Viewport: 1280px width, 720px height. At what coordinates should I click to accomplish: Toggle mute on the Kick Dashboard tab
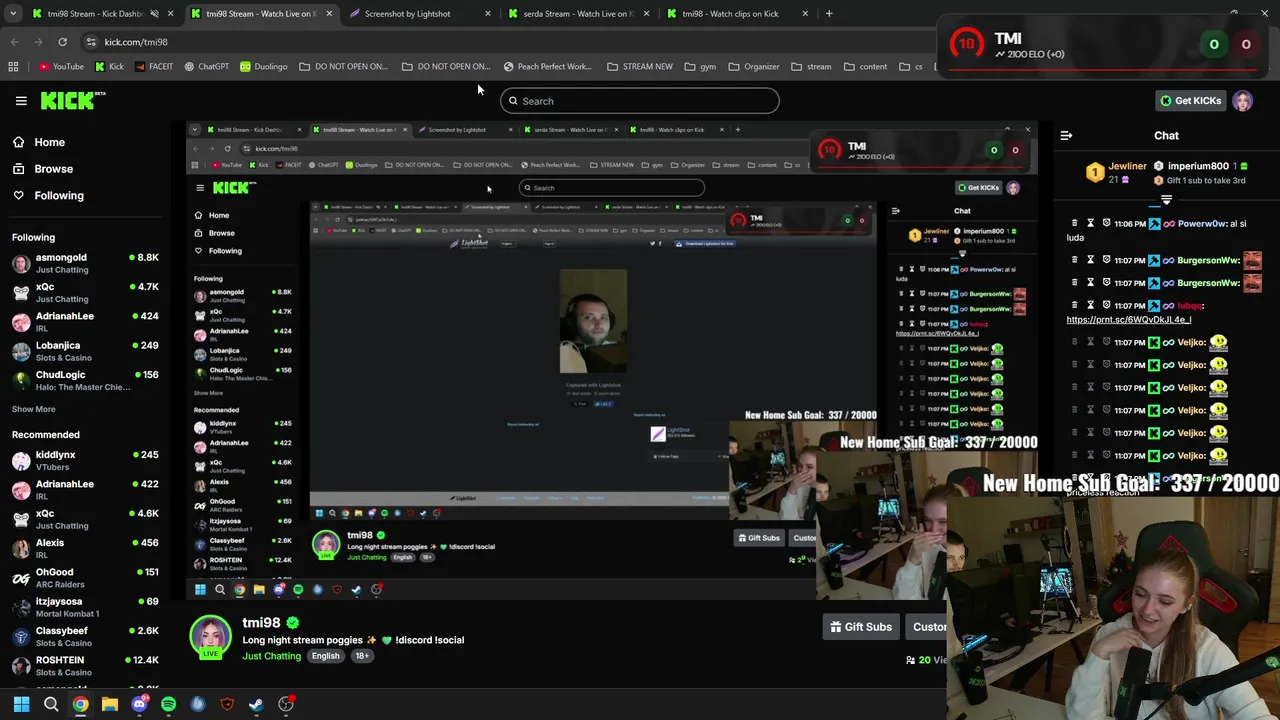coord(155,14)
